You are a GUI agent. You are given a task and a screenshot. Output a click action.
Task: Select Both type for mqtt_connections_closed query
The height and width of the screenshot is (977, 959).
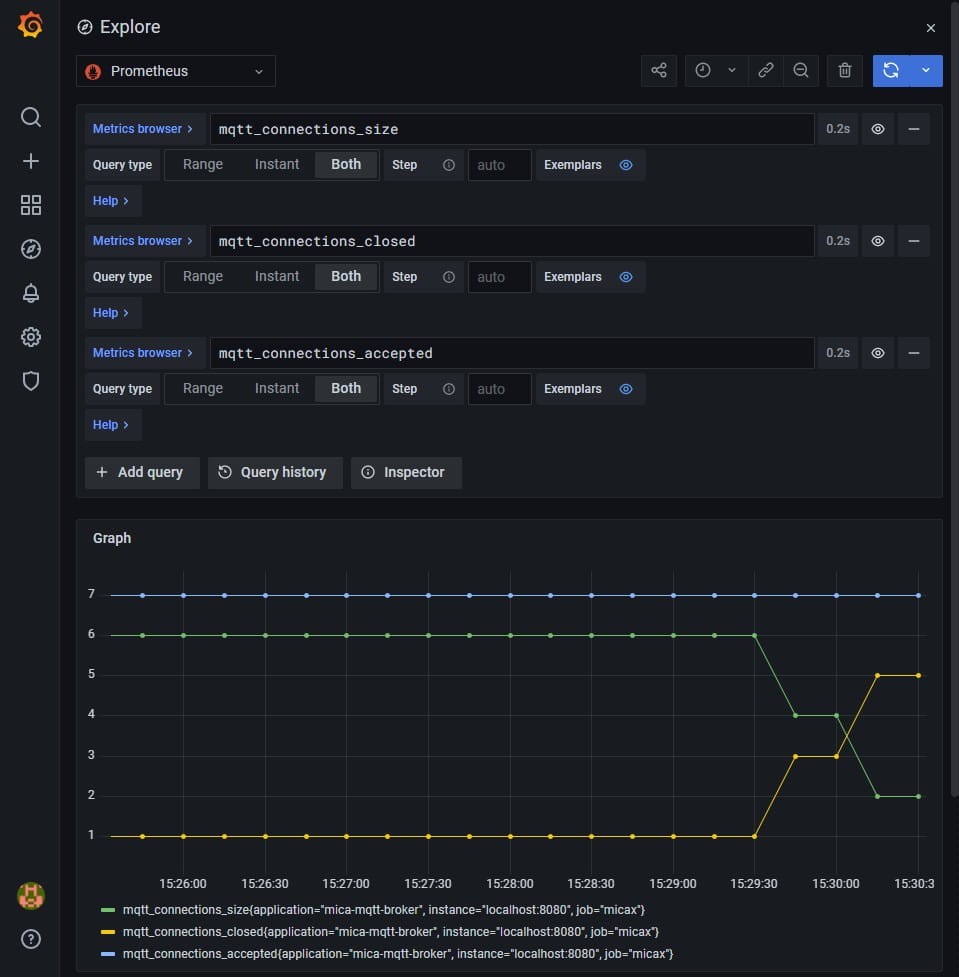346,277
